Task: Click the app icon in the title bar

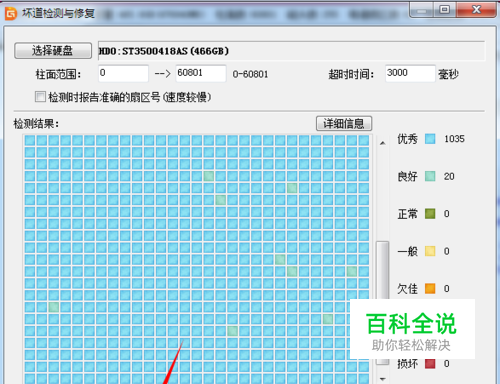Action: pyautogui.click(x=11, y=14)
